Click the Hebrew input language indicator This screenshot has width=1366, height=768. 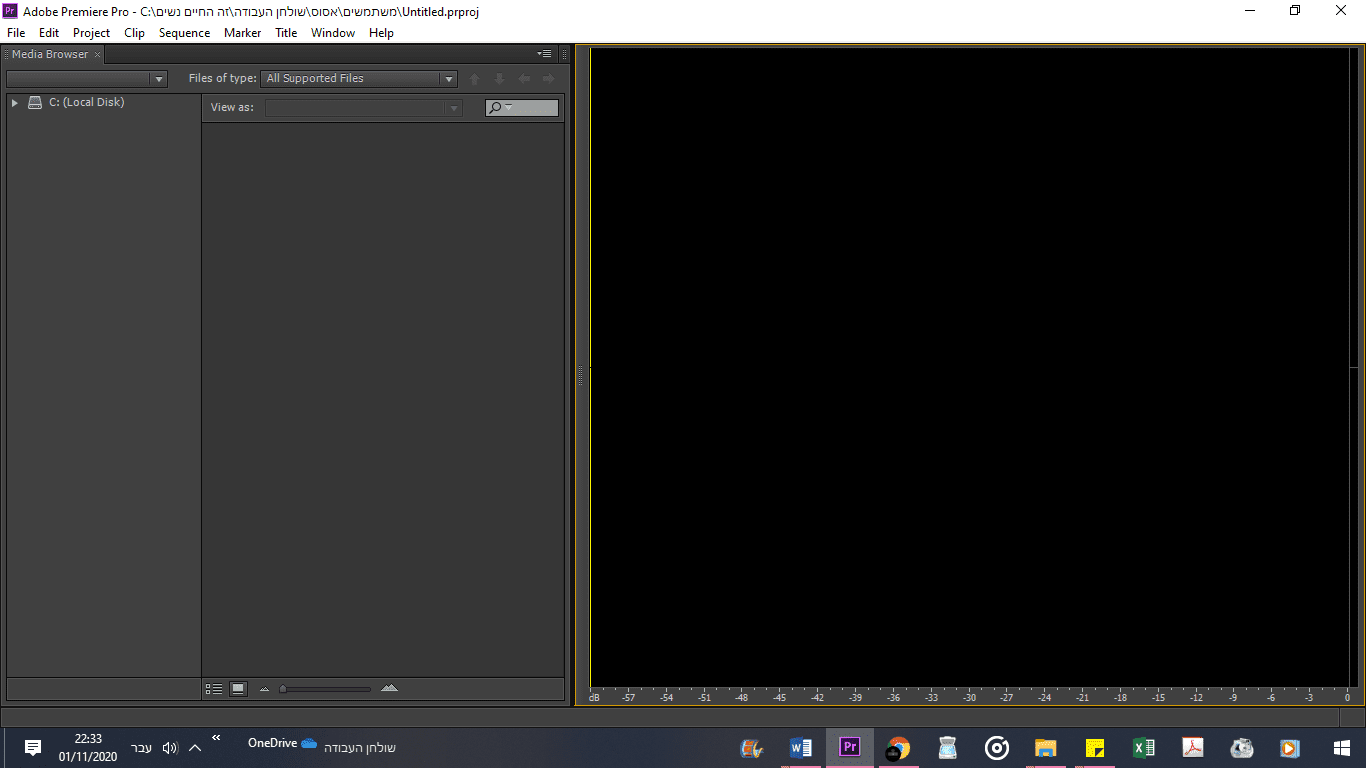pos(142,748)
